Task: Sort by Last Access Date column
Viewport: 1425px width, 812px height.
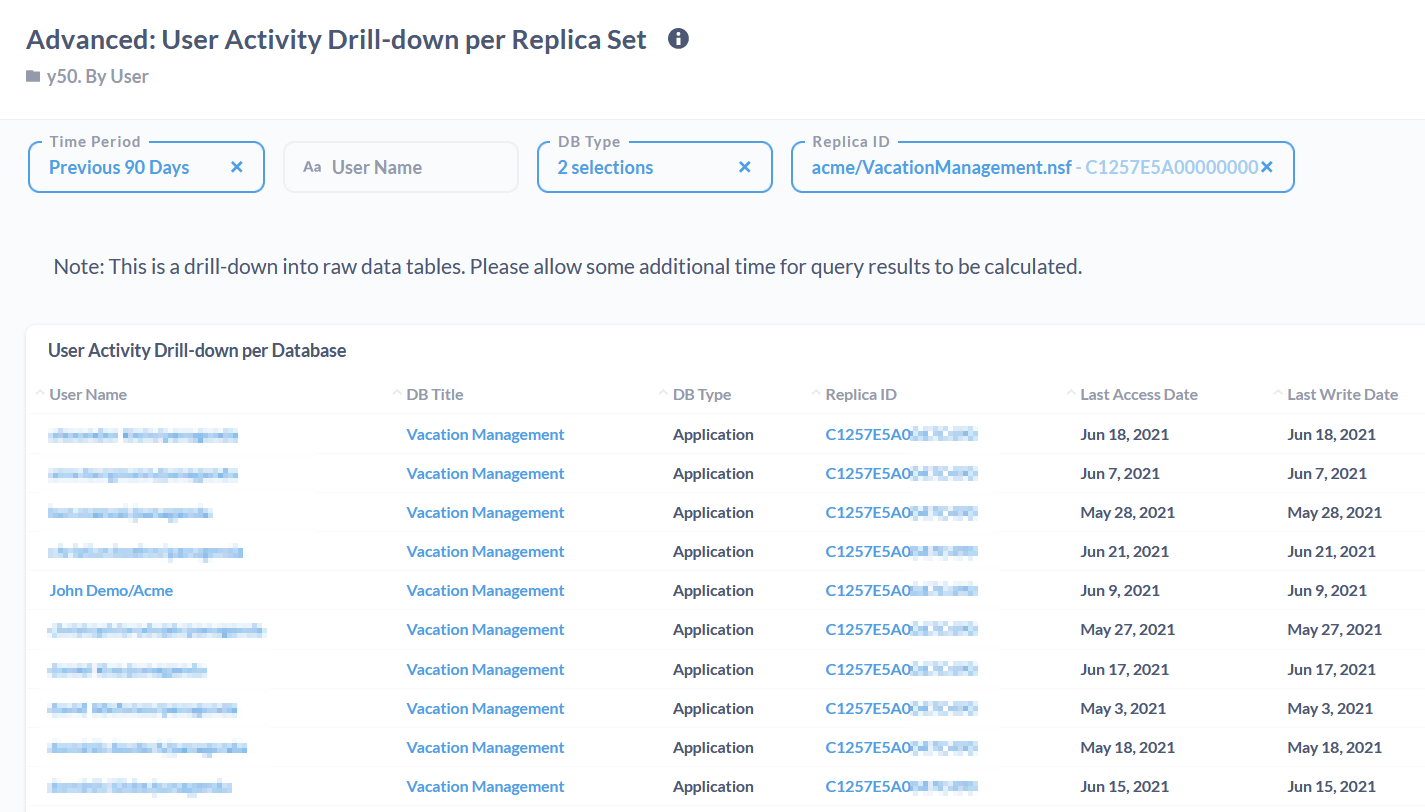Action: 1138,394
